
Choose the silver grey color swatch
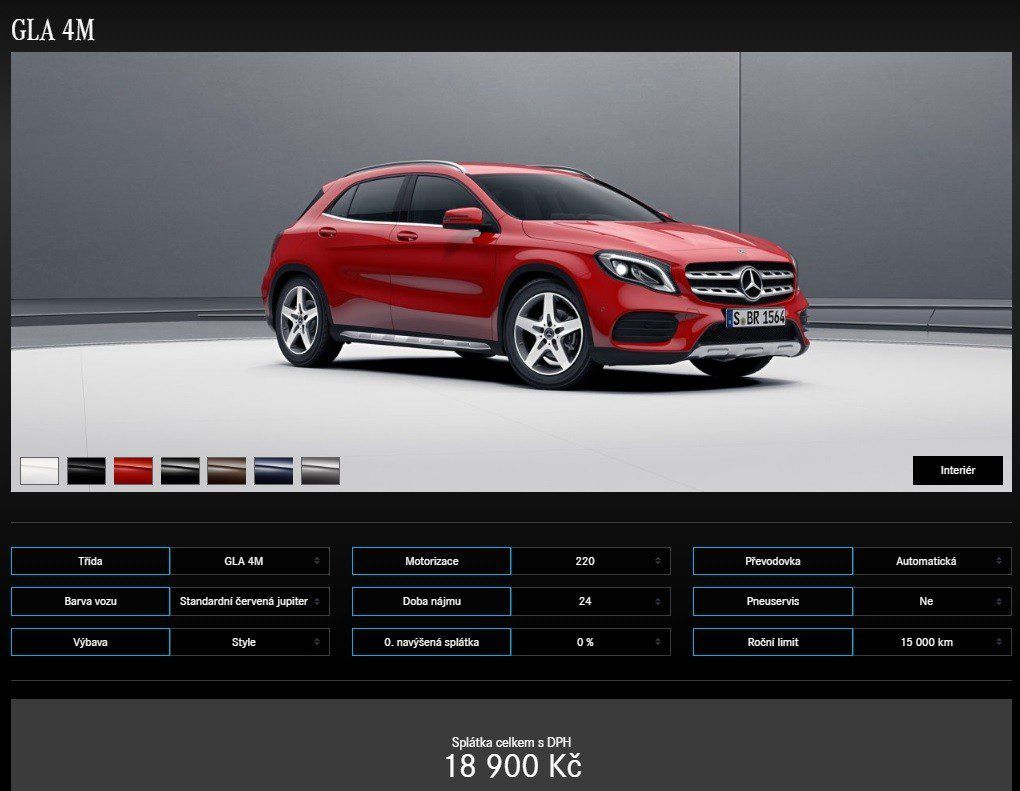coord(320,471)
